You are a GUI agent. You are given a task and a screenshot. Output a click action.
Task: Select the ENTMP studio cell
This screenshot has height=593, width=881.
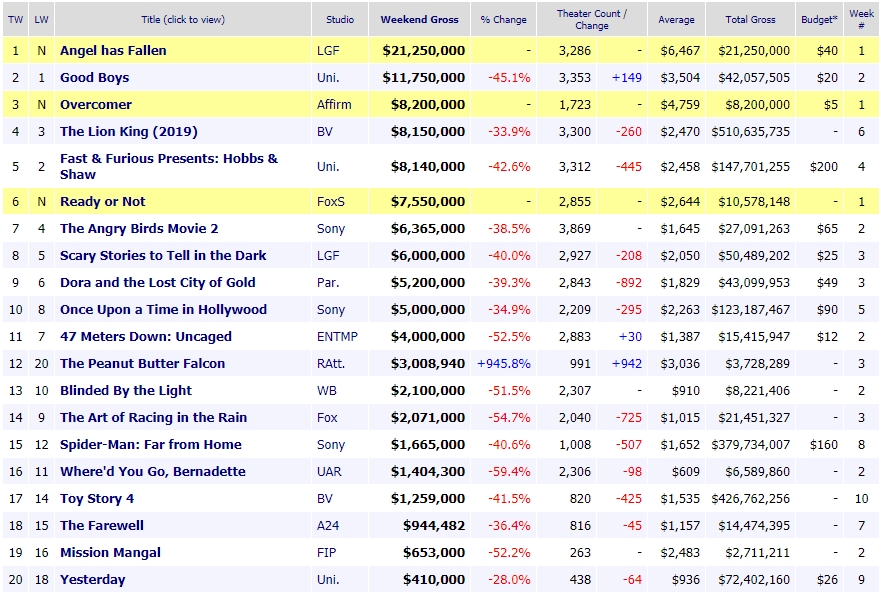337,336
